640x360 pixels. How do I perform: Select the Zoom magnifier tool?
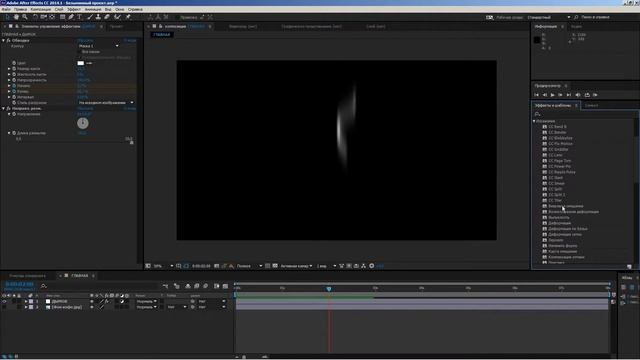pyautogui.click(x=25, y=17)
